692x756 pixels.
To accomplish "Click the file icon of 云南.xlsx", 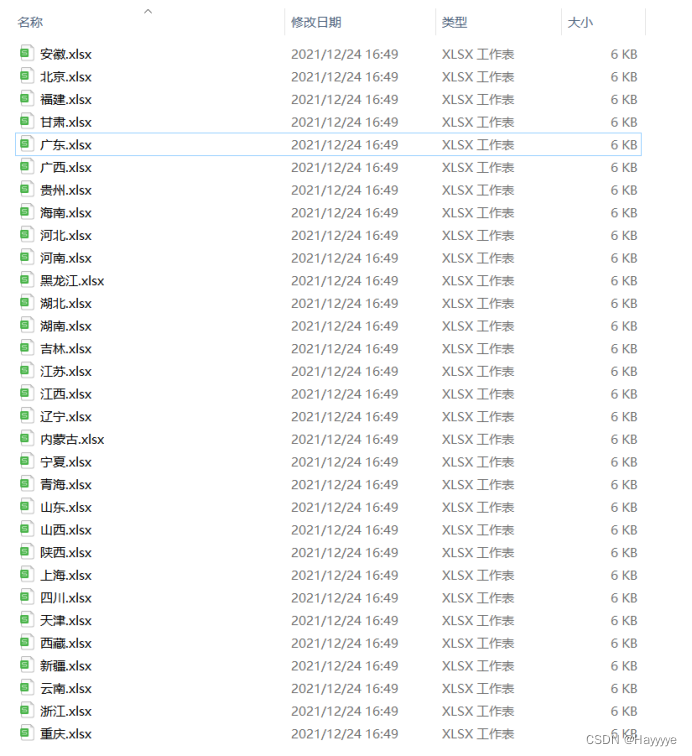I will pyautogui.click(x=27, y=688).
